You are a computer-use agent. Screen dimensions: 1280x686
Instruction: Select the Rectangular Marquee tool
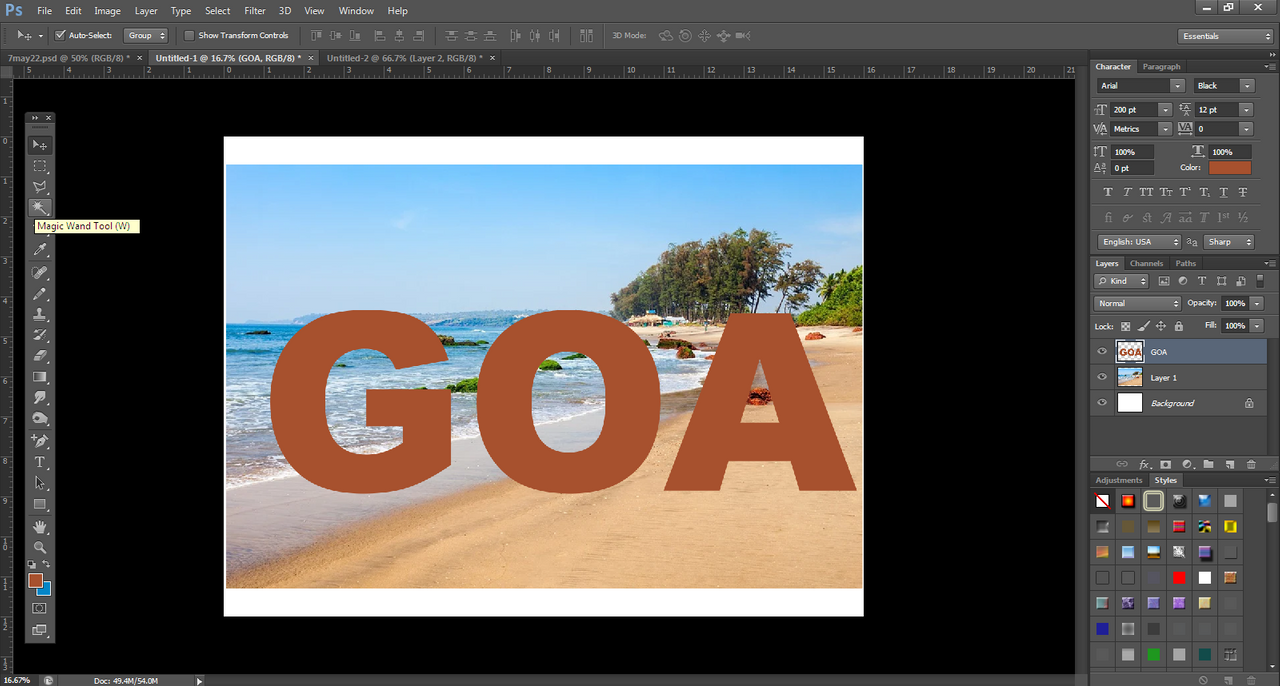coord(40,166)
